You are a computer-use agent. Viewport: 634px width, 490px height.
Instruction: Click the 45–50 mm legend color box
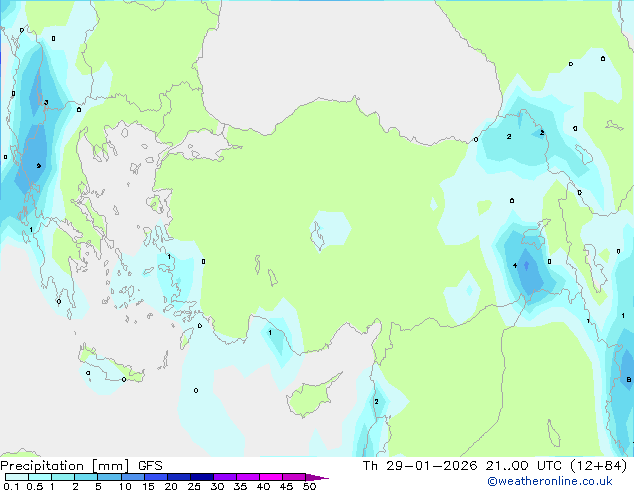(x=294, y=477)
